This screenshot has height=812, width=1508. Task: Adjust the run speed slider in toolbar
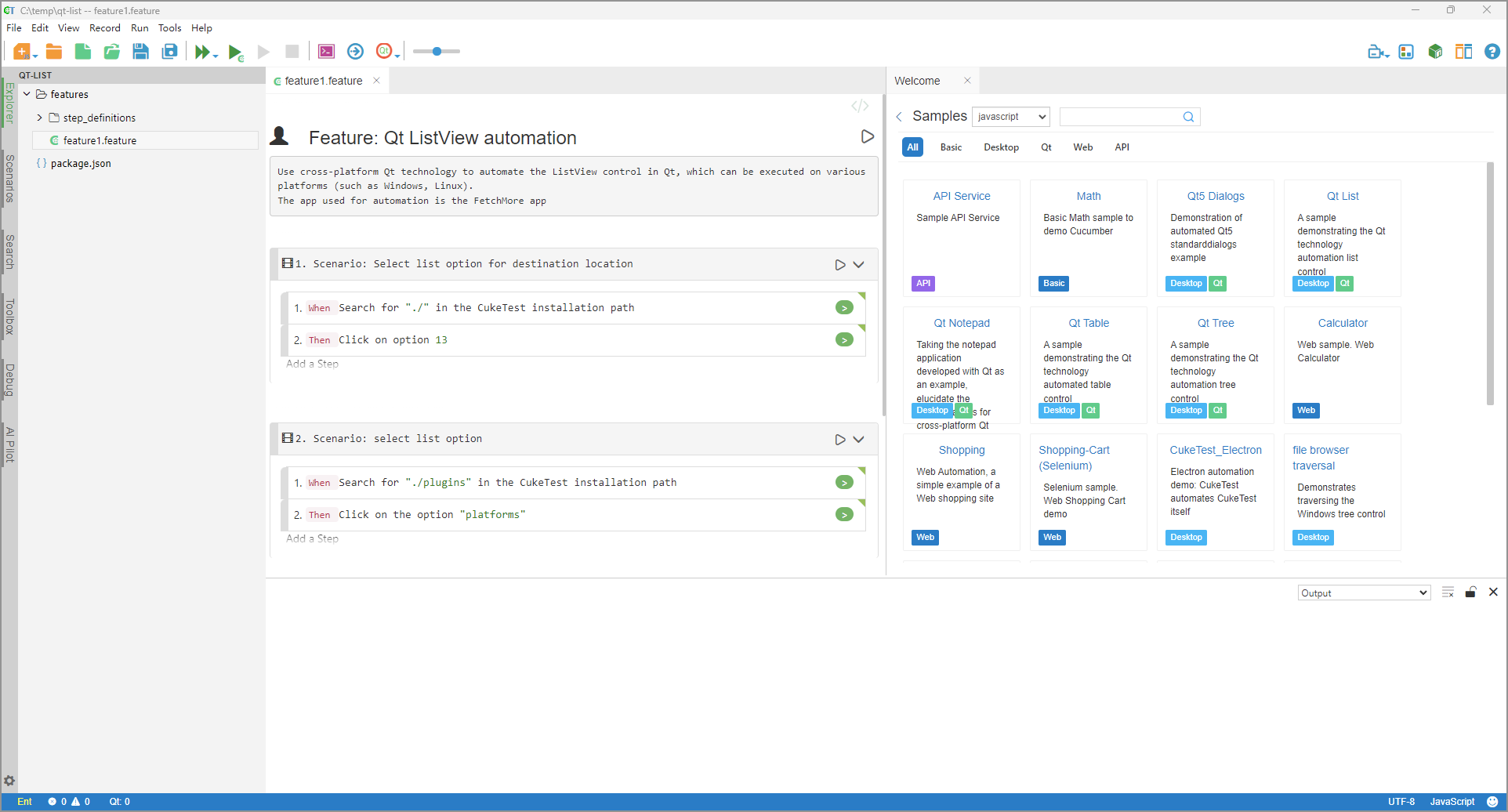tap(437, 52)
